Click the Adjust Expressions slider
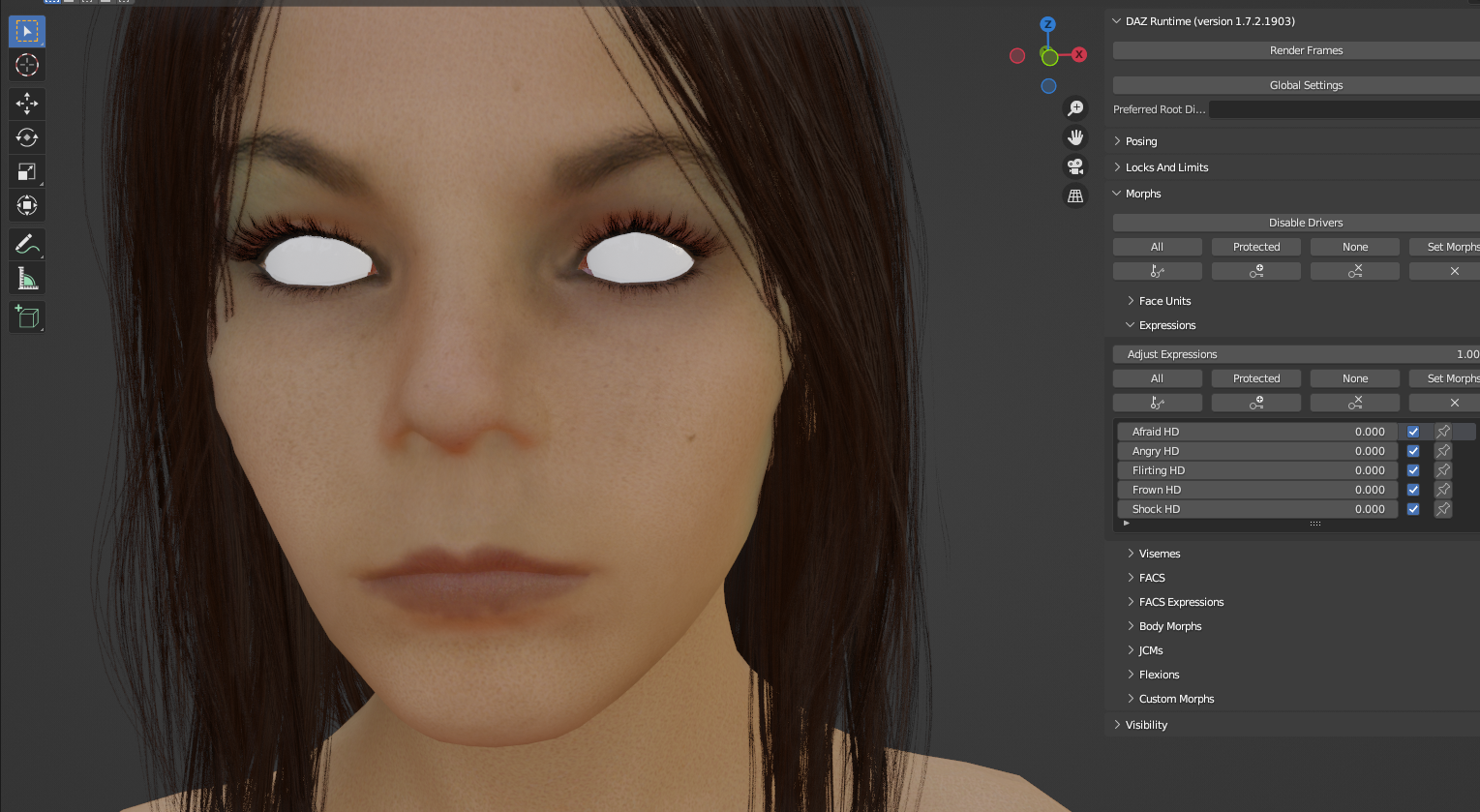The width and height of the screenshot is (1480, 812). 1297,354
